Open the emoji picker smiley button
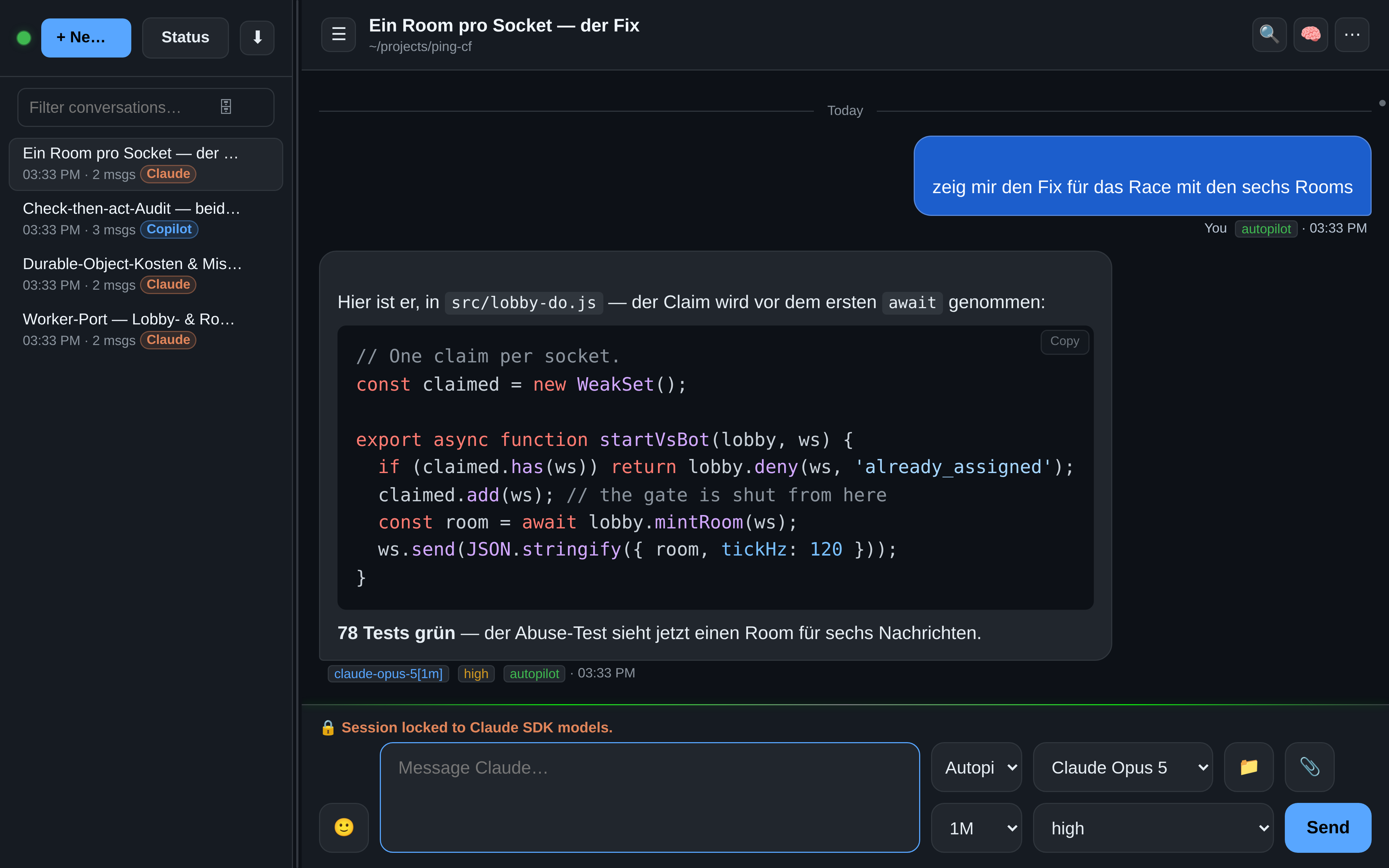This screenshot has height=868, width=1389. point(344,827)
